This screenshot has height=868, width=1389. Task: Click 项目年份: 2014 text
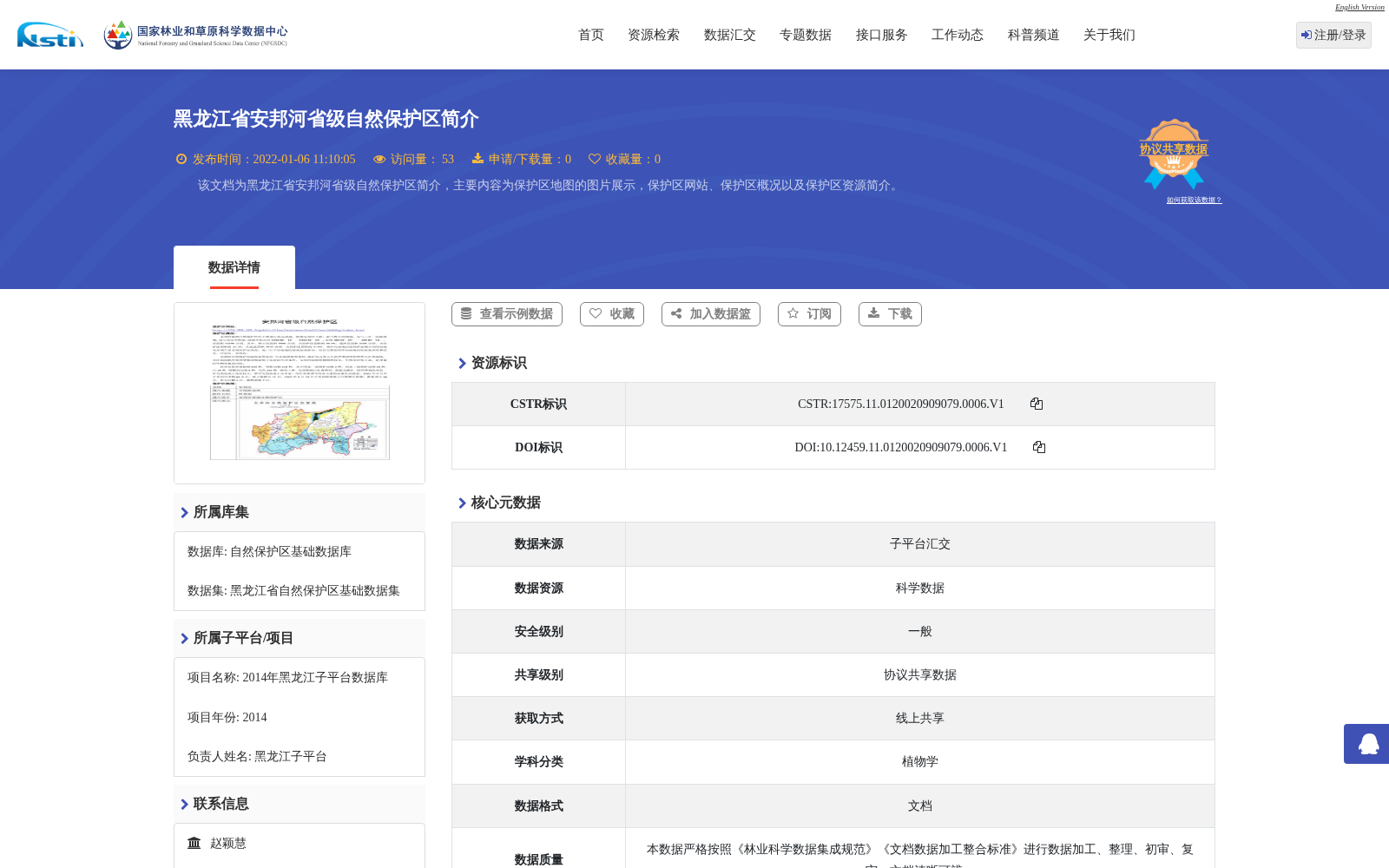pyautogui.click(x=227, y=718)
